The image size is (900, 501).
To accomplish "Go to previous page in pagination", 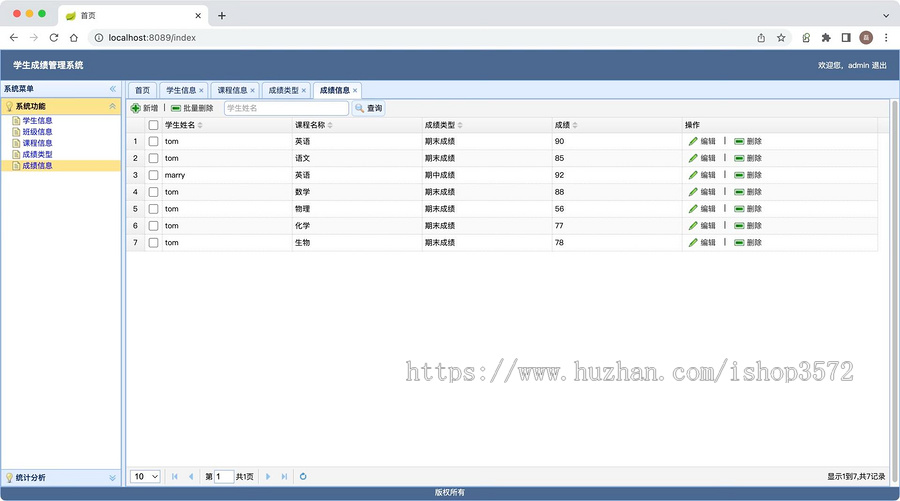I will click(191, 476).
